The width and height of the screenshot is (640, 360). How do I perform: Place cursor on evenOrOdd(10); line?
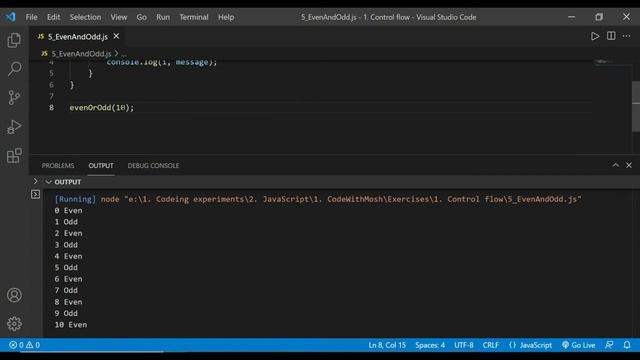point(101,107)
